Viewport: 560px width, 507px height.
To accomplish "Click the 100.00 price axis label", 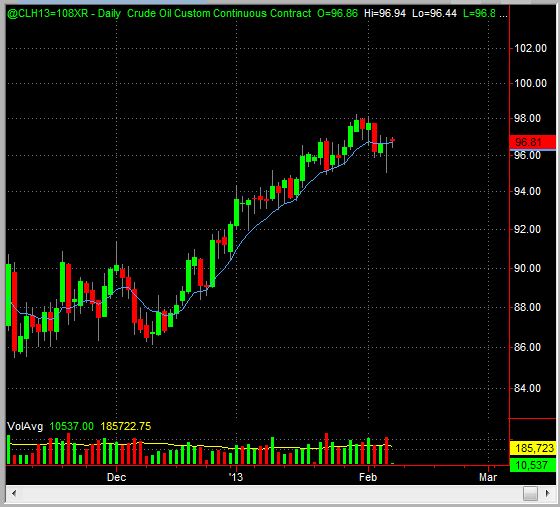I will point(530,83).
